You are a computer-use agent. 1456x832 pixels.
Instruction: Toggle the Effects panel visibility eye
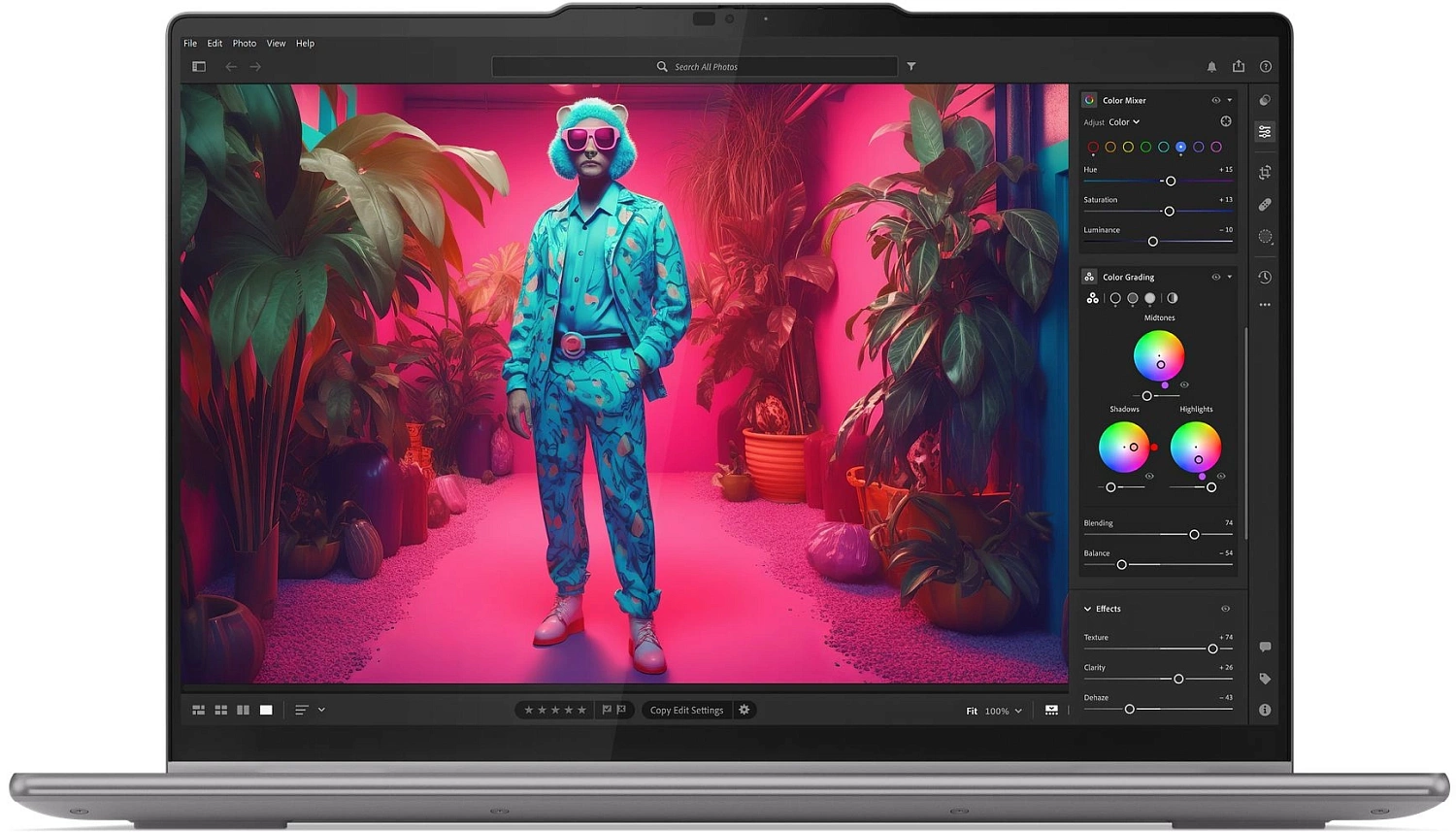pos(1225,609)
